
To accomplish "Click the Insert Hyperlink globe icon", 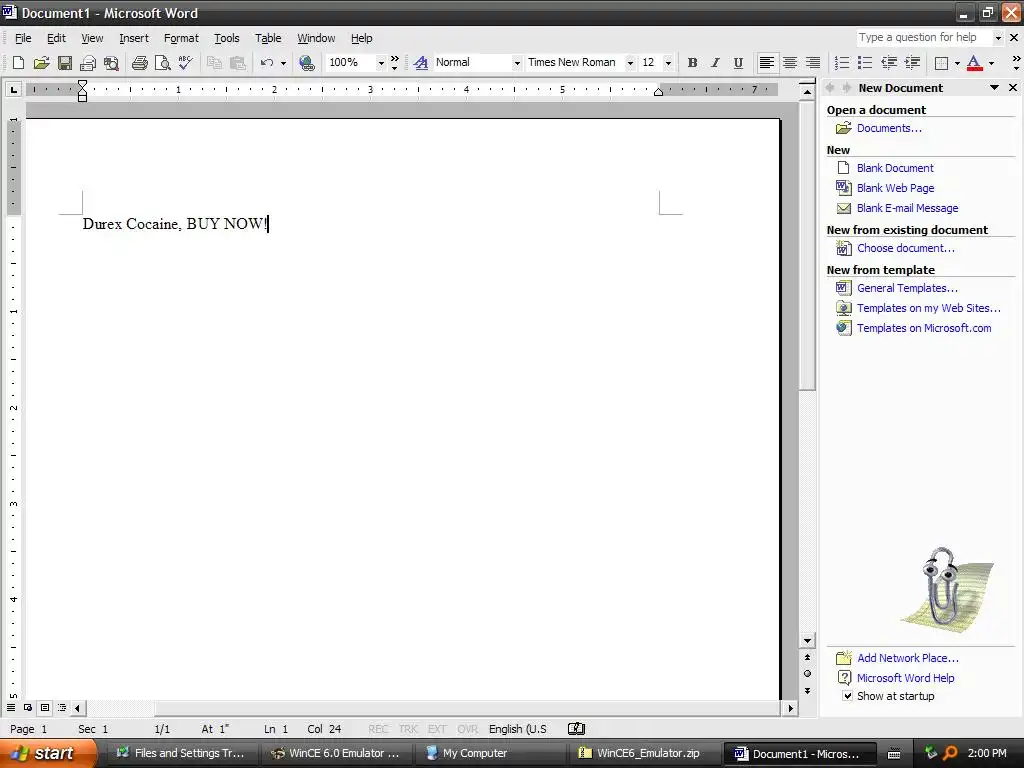I will [306, 63].
